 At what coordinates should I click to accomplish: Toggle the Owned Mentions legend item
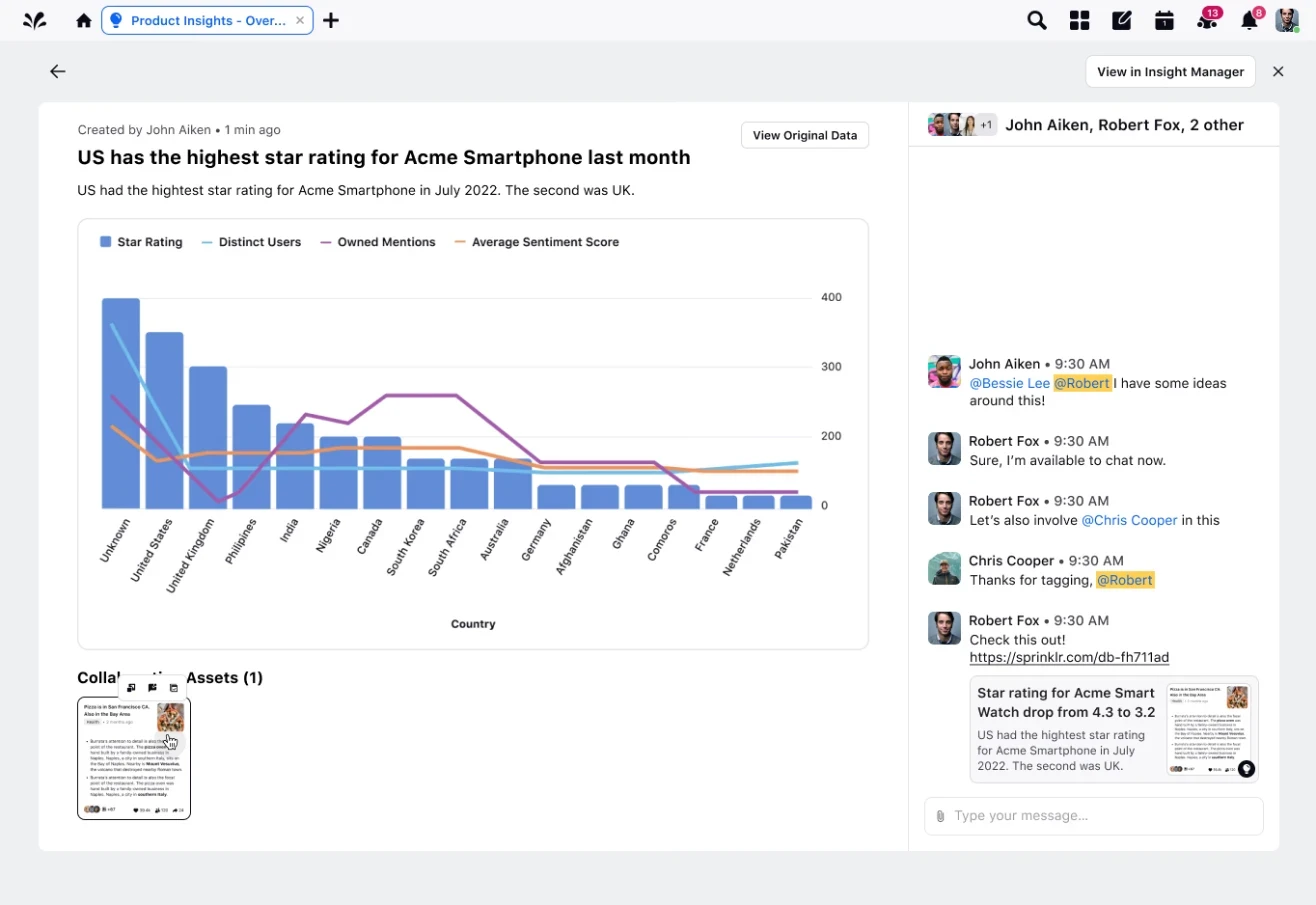pos(378,242)
